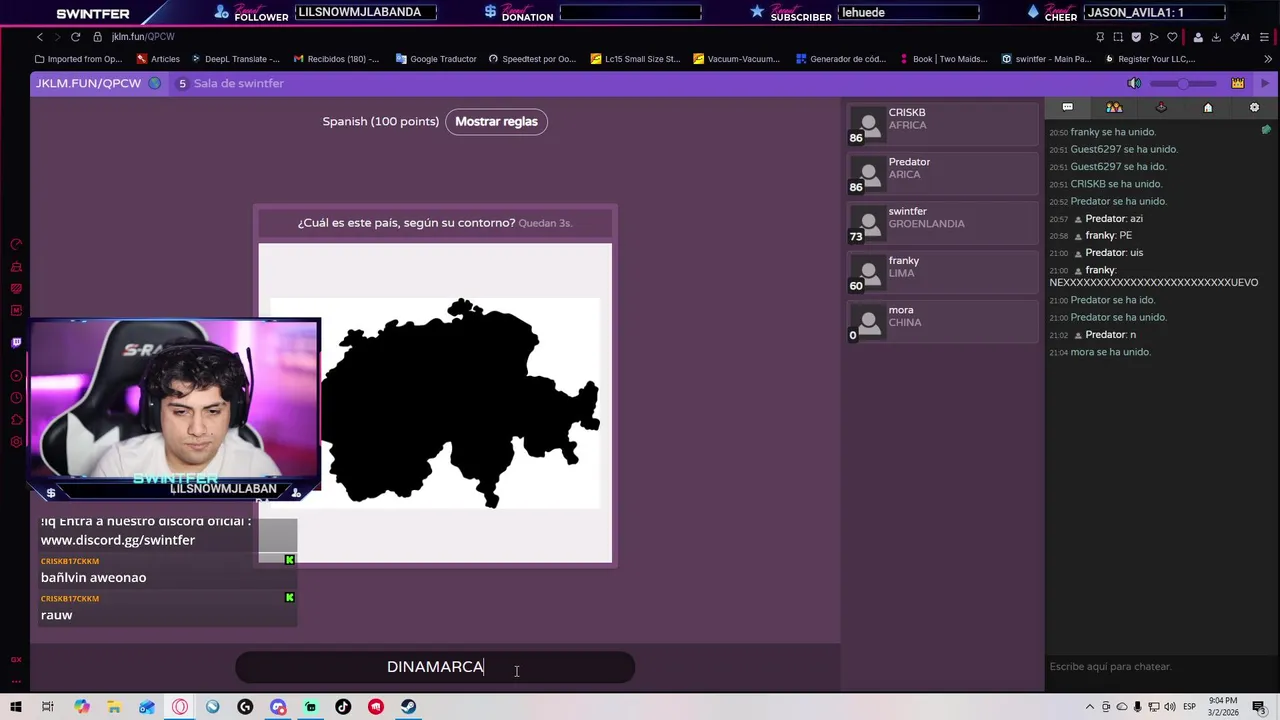
Task: Open the Speedtest por Oo... bookmark
Action: click(x=532, y=59)
